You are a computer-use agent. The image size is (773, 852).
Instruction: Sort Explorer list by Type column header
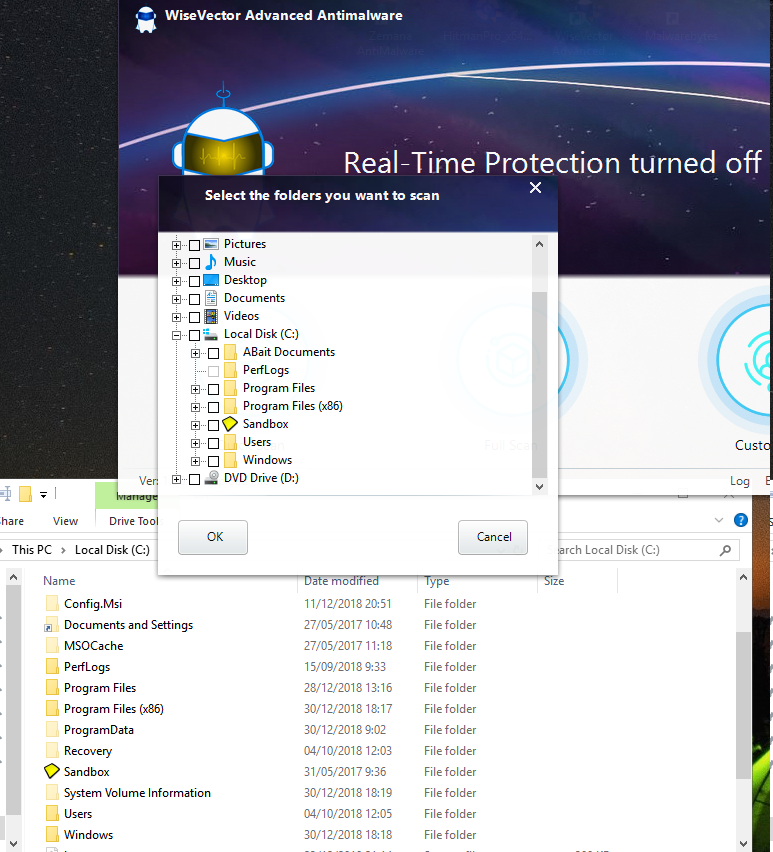437,580
